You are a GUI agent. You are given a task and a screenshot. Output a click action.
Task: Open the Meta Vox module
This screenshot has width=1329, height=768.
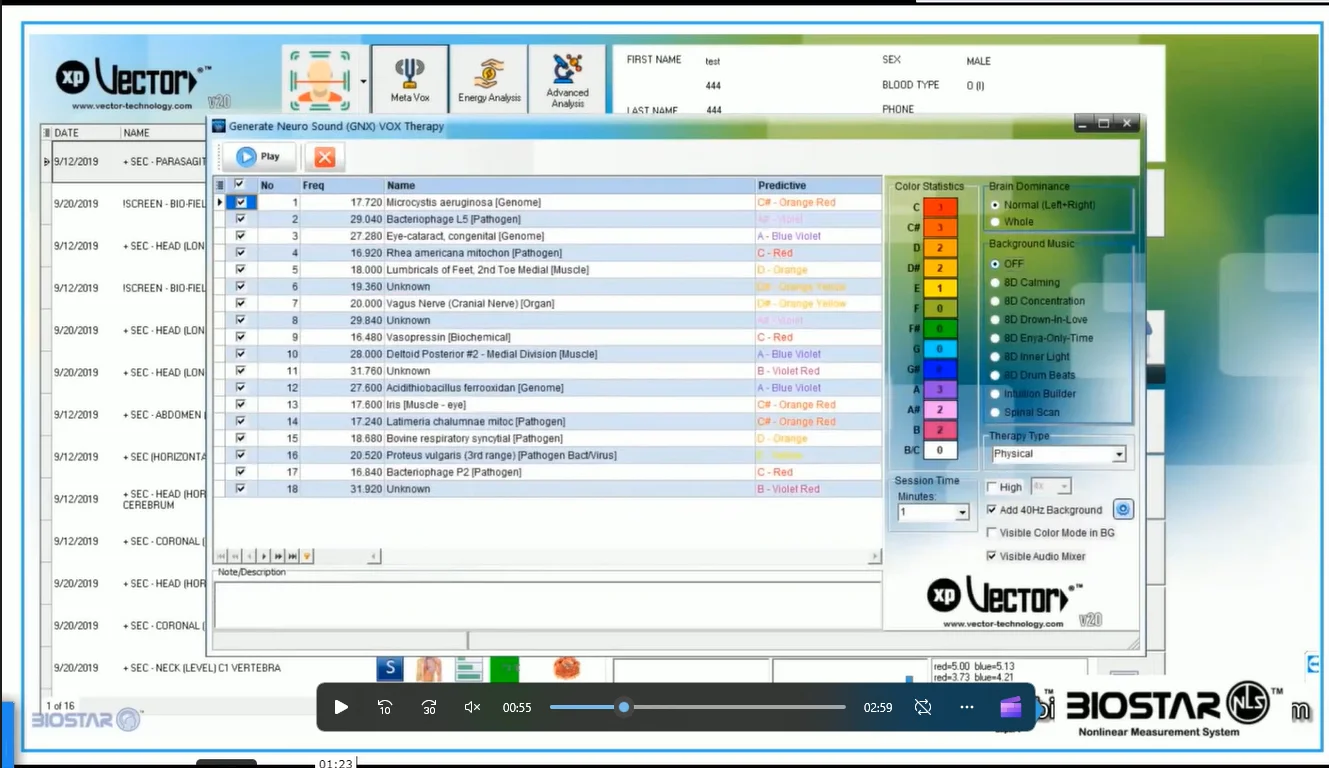410,79
